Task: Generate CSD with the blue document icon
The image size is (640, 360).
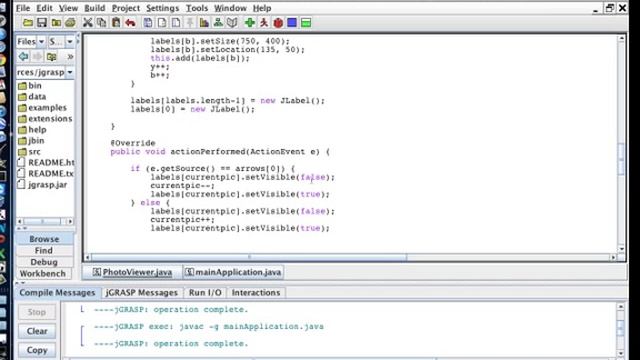Action: (148, 23)
